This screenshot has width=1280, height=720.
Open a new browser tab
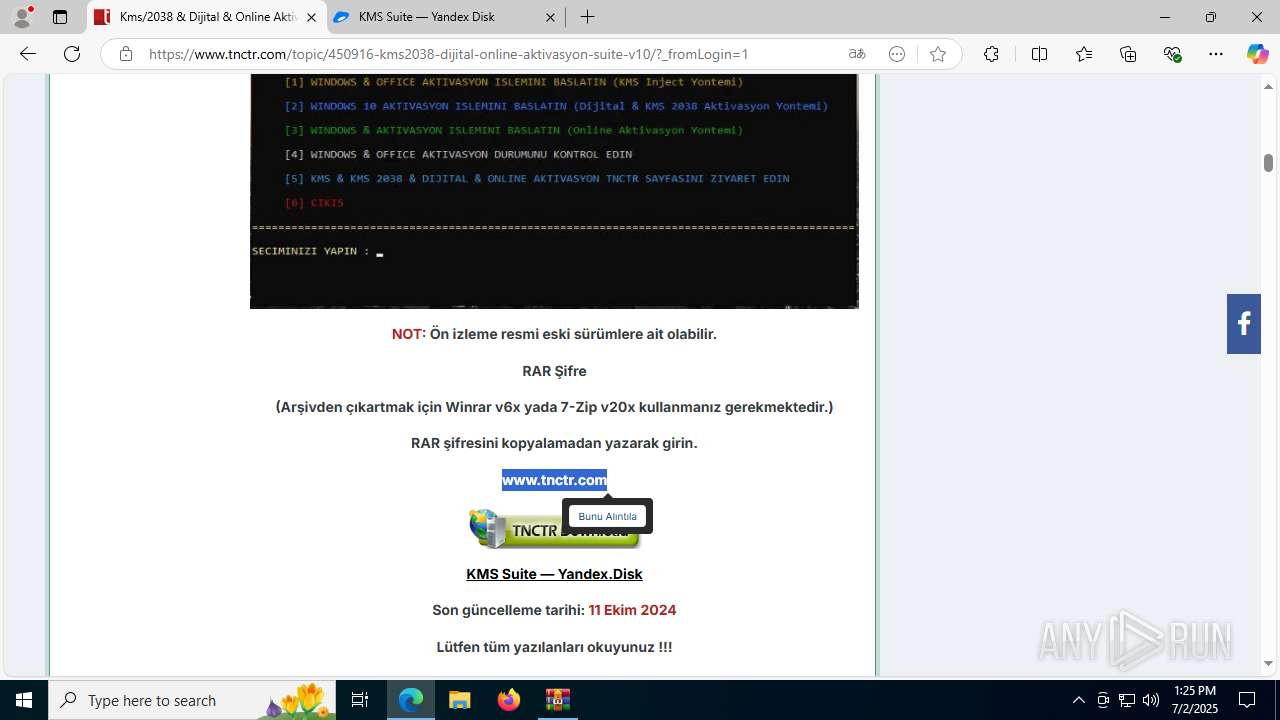pyautogui.click(x=587, y=17)
